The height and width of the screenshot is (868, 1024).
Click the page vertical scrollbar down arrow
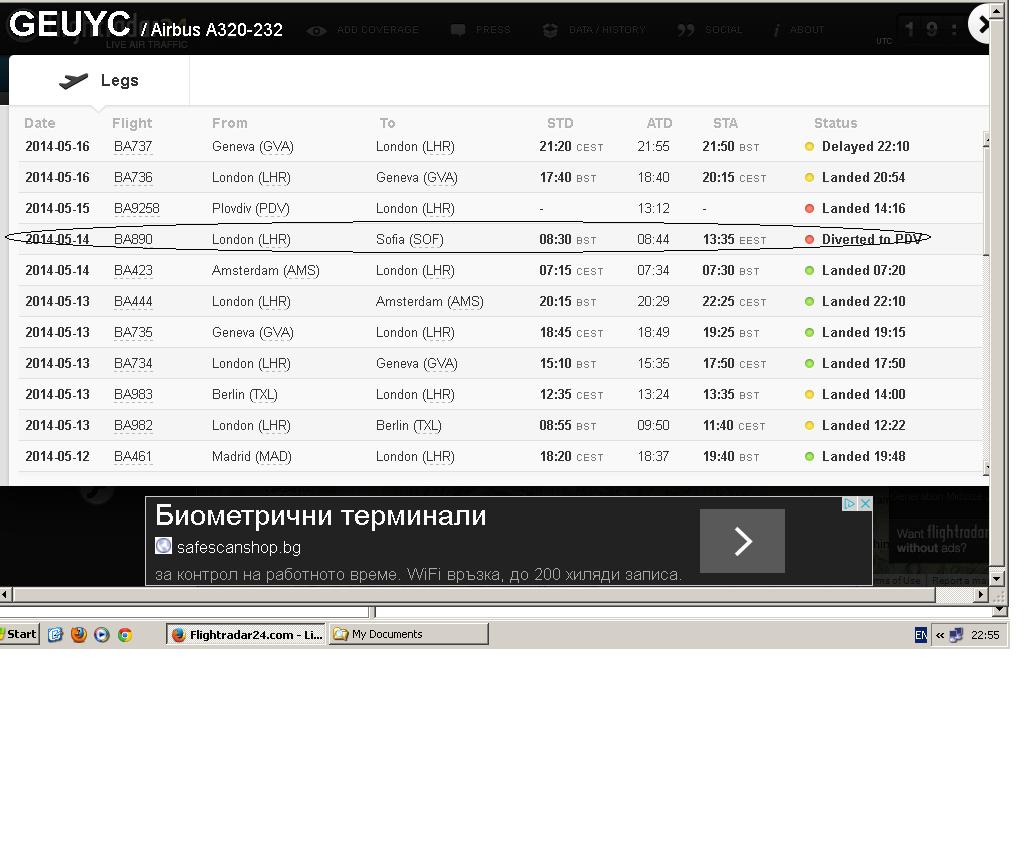(x=997, y=579)
